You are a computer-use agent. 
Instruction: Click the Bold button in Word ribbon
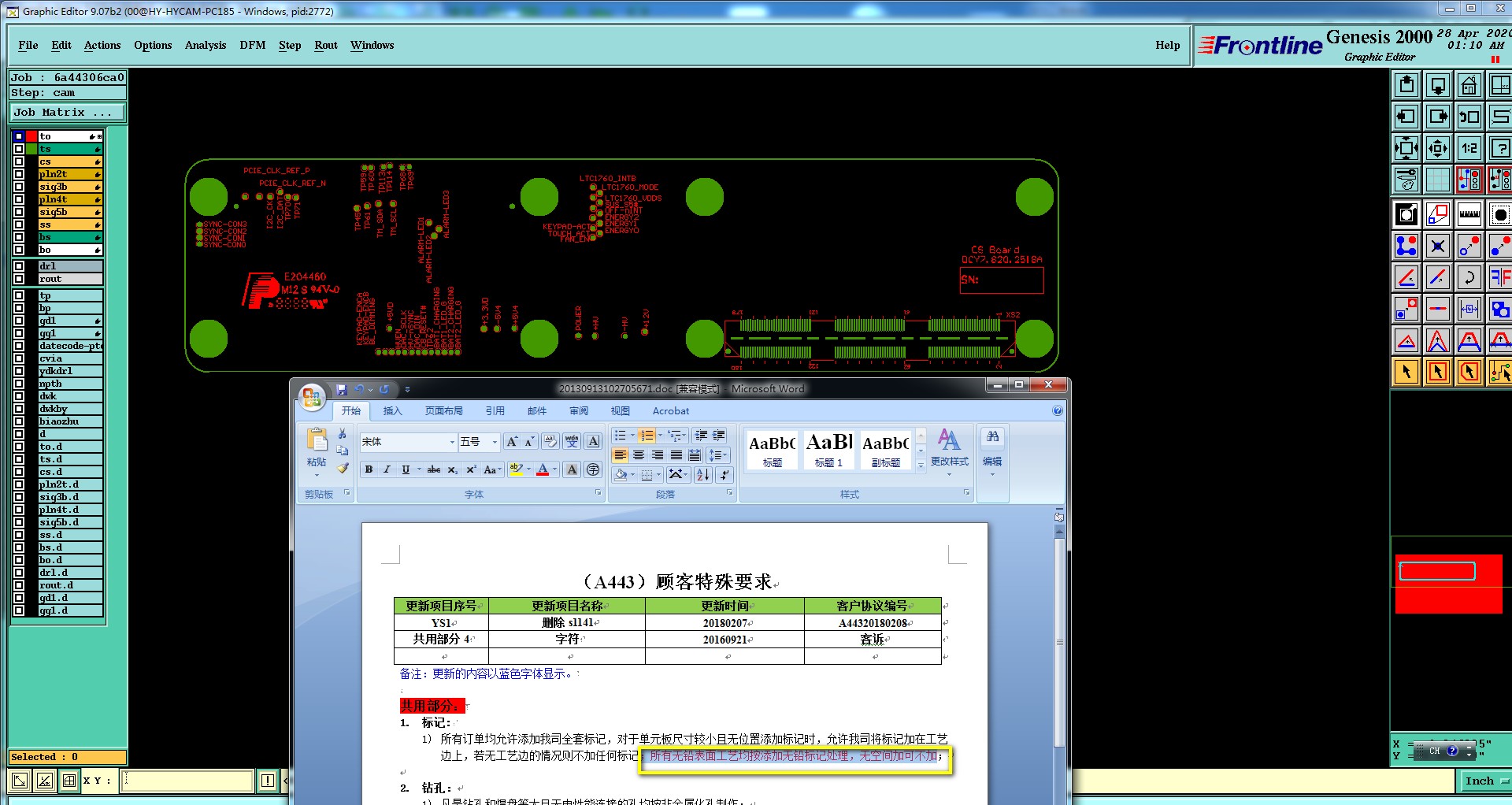click(x=369, y=469)
